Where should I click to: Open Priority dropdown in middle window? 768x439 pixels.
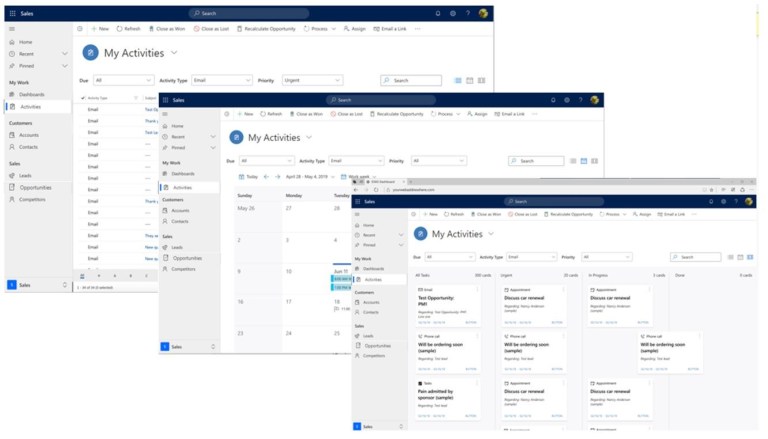[x=439, y=161]
